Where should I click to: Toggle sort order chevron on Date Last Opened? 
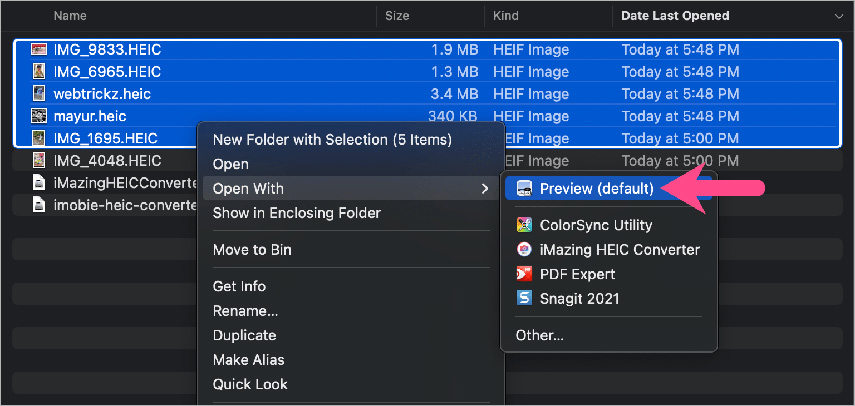pos(837,16)
